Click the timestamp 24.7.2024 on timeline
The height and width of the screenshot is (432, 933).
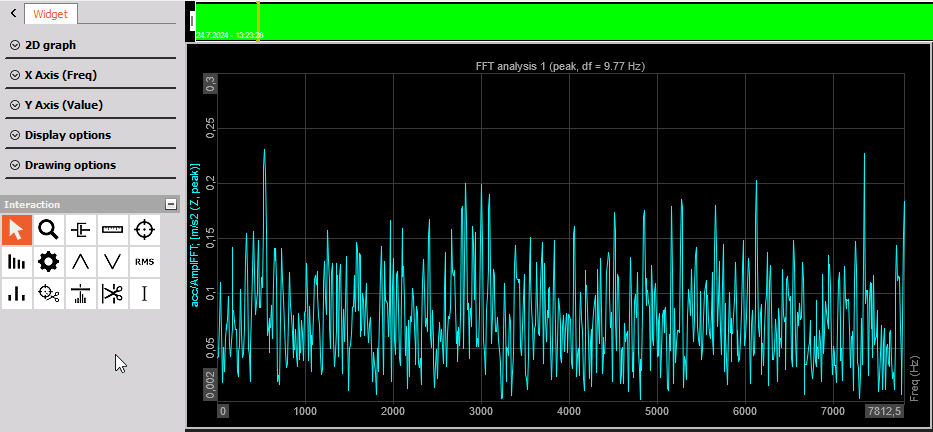(x=230, y=35)
